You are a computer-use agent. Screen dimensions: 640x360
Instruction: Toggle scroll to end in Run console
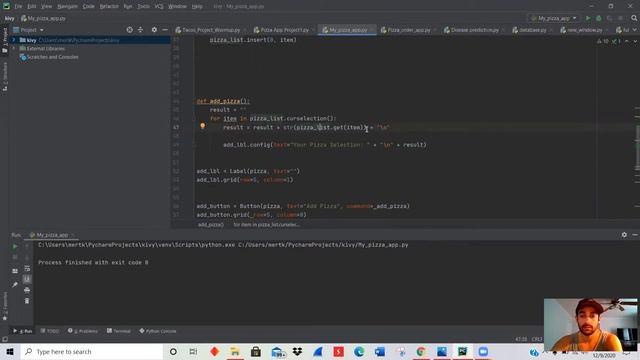coord(27,279)
